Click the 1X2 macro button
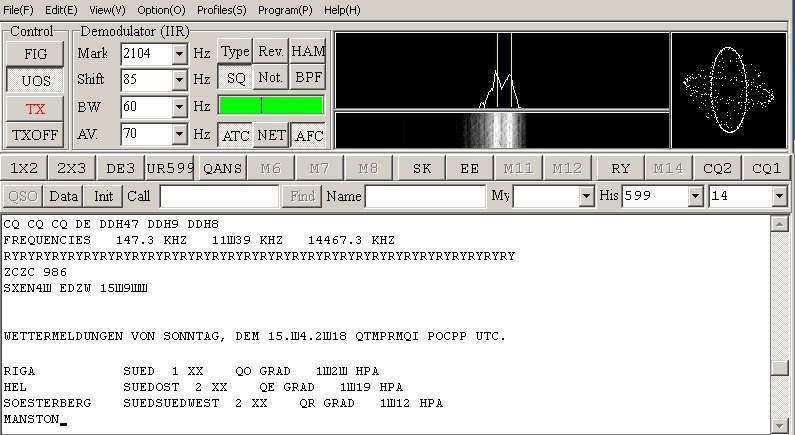Viewport: 795px width, 435px height. [x=24, y=168]
